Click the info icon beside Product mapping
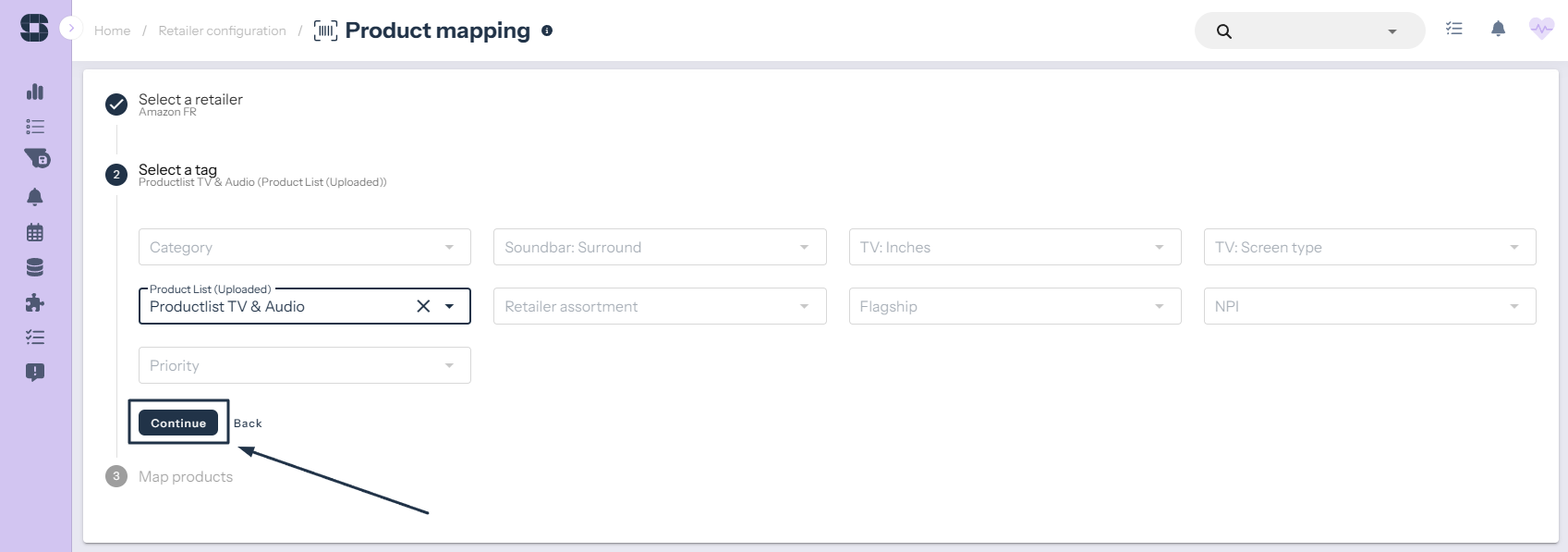This screenshot has height=552, width=1568. [547, 31]
